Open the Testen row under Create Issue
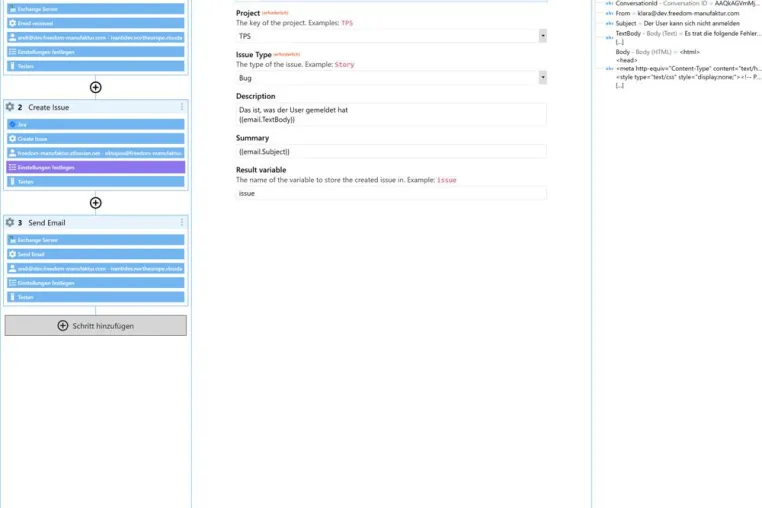762x508 pixels. click(96, 182)
